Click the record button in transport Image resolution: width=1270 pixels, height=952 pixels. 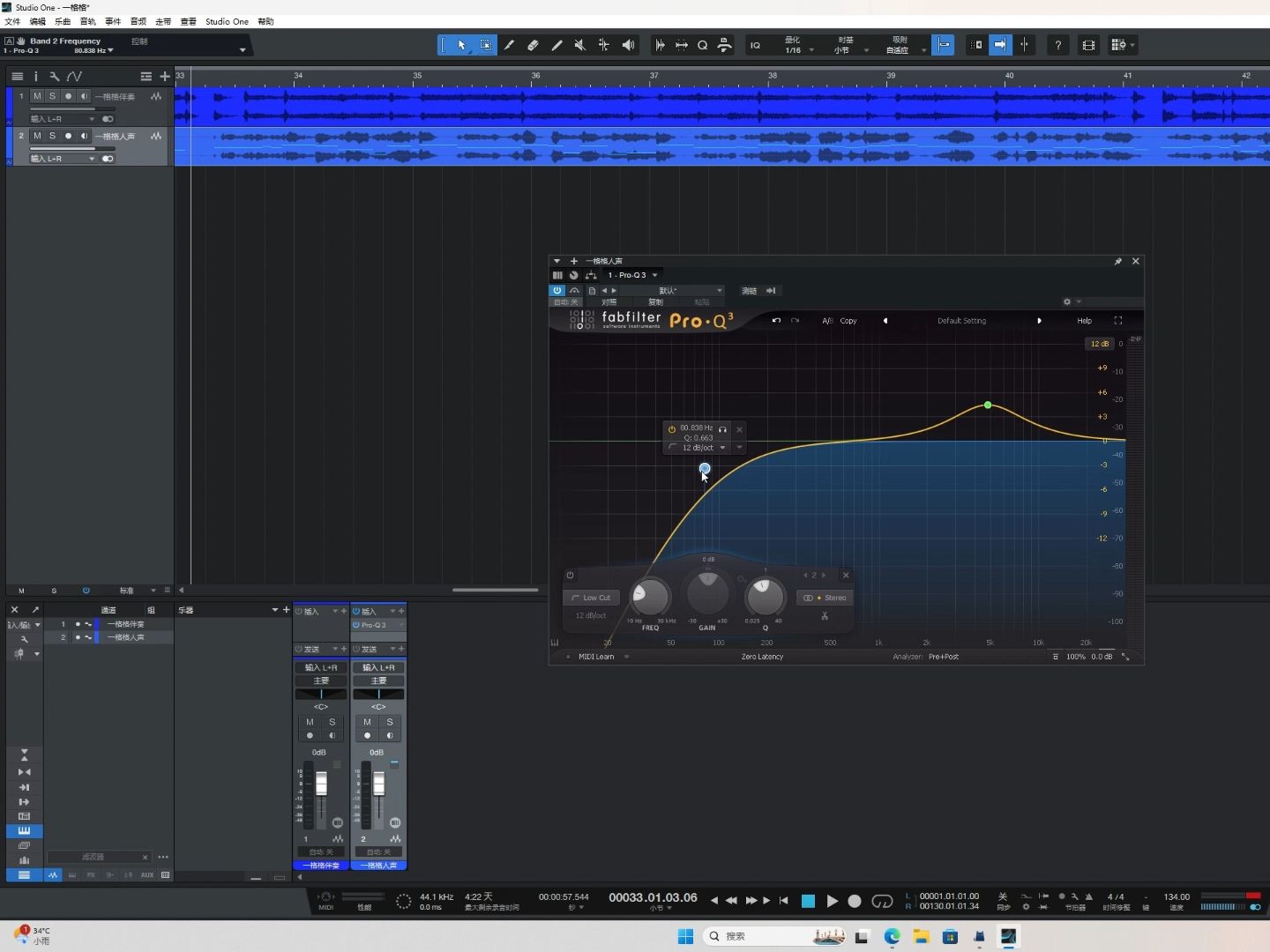(x=855, y=901)
